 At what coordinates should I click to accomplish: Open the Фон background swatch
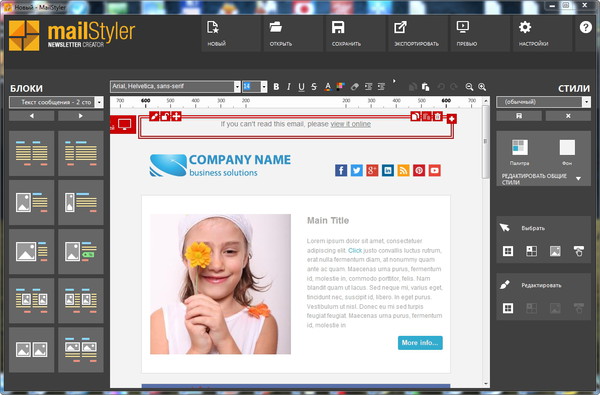pyautogui.click(x=567, y=147)
